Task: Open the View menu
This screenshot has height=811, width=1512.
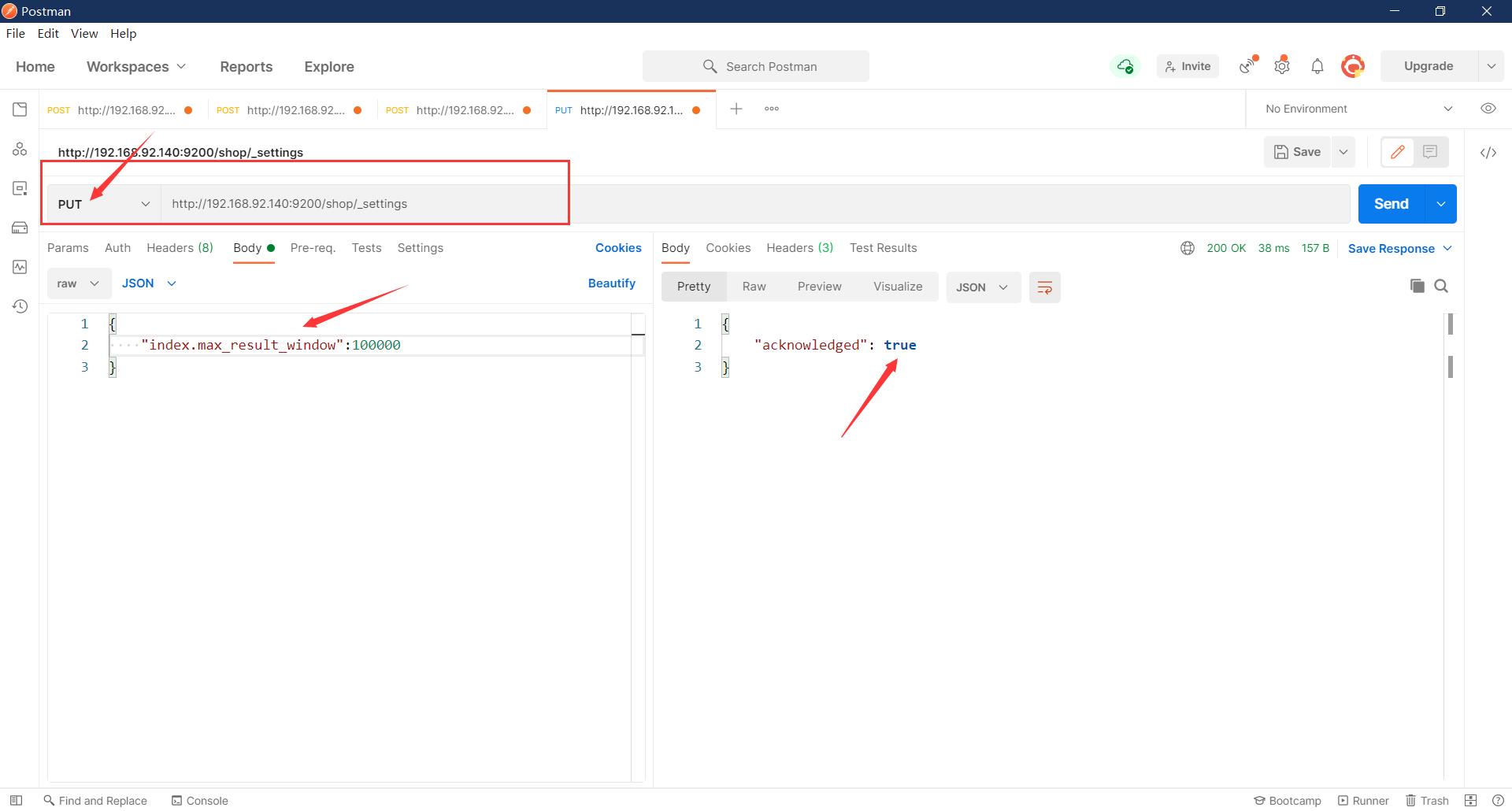Action: coord(84,33)
